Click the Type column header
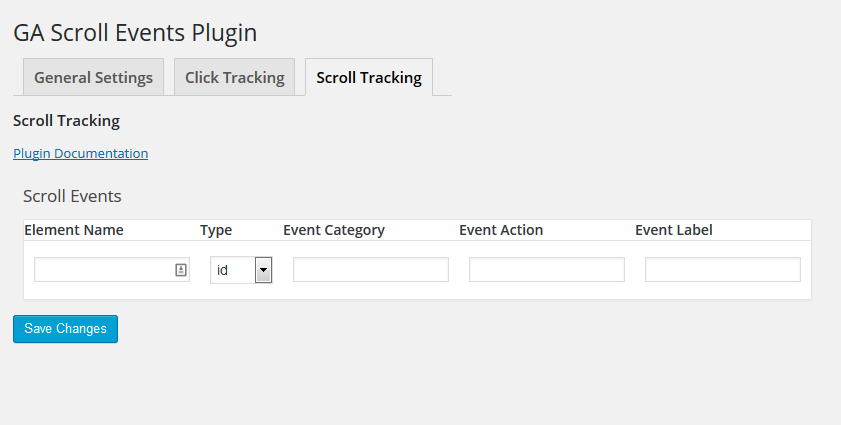Viewport: 841px width, 425px height. click(216, 230)
